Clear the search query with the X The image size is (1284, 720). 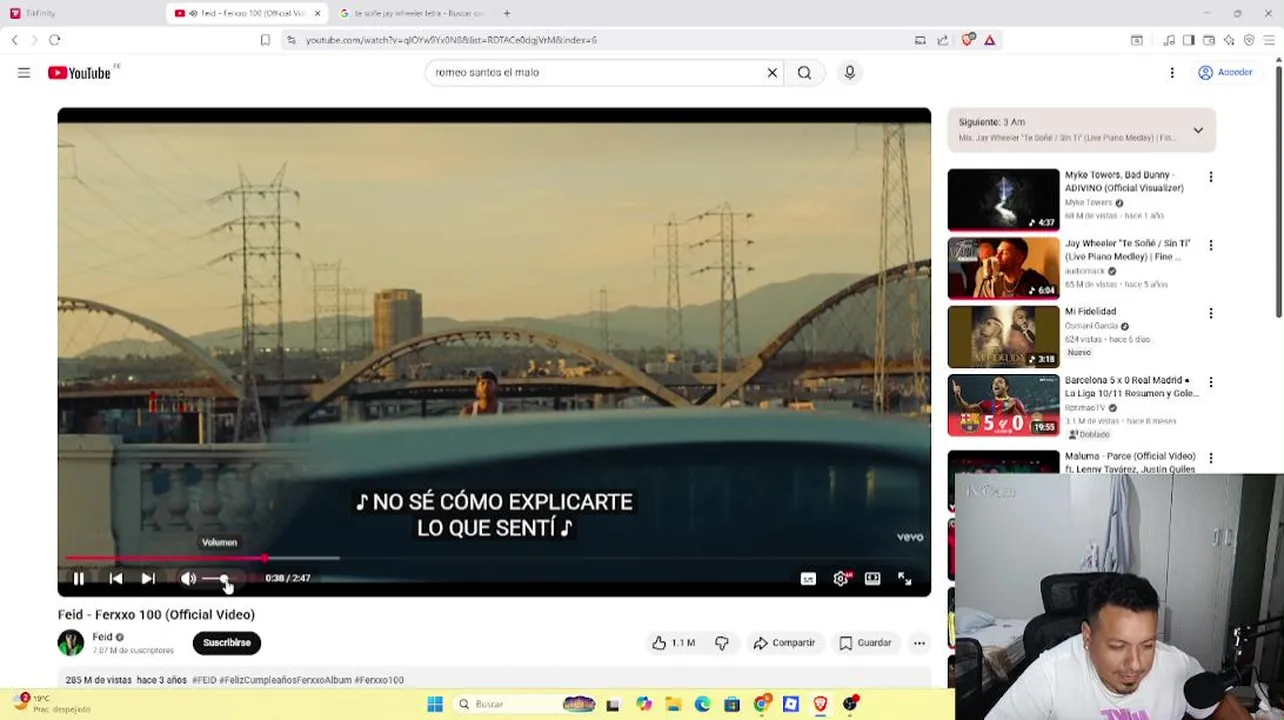pos(772,72)
